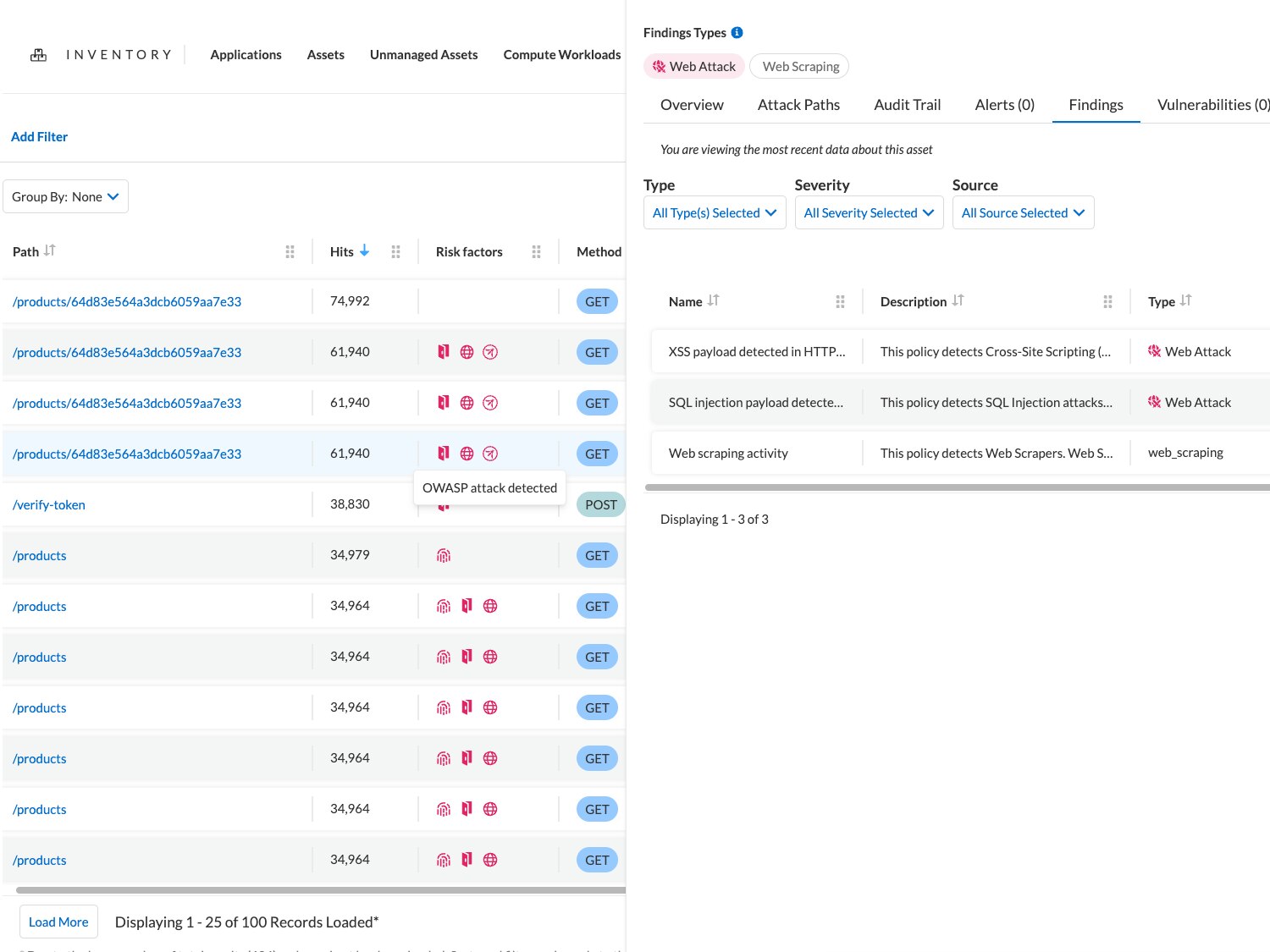
Task: Click the Load More button
Action: pos(58,922)
